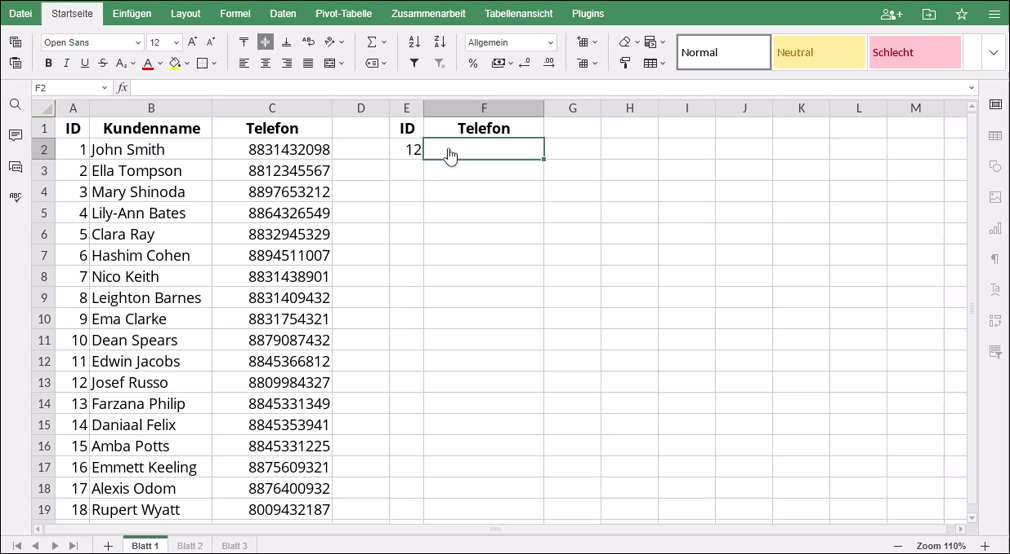Click the Copy style paint roller icon
This screenshot has height=554, width=1010.
[624, 63]
